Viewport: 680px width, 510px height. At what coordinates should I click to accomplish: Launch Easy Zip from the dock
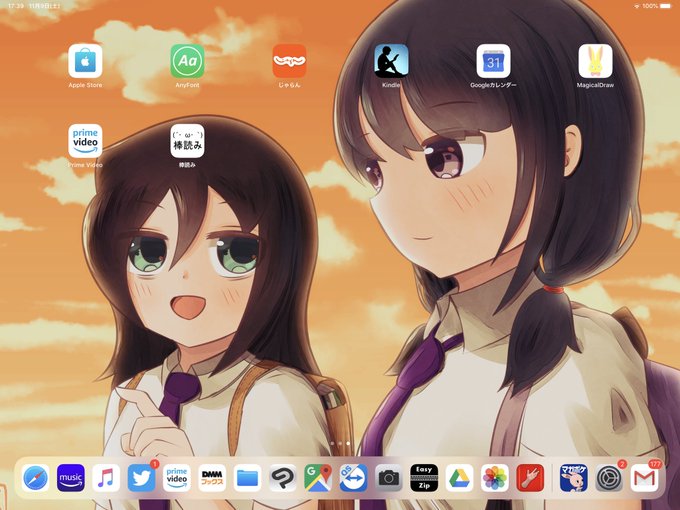pyautogui.click(x=424, y=478)
